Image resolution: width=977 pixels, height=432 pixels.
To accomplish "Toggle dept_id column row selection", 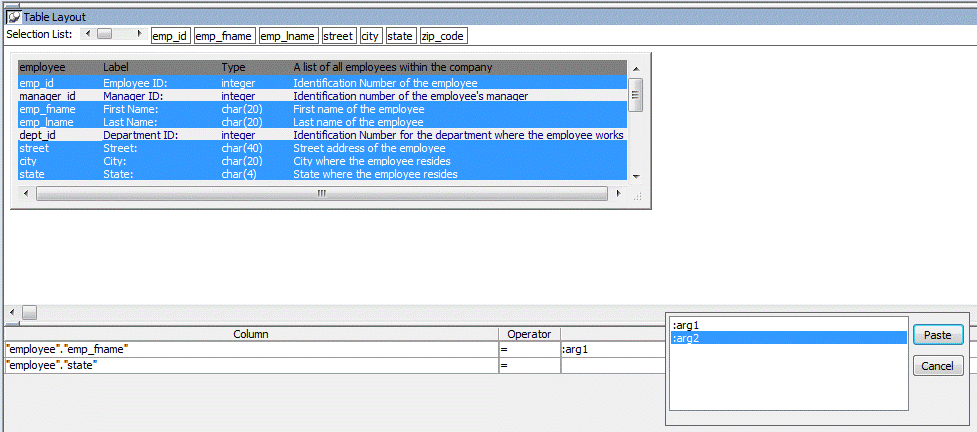I will point(38,135).
